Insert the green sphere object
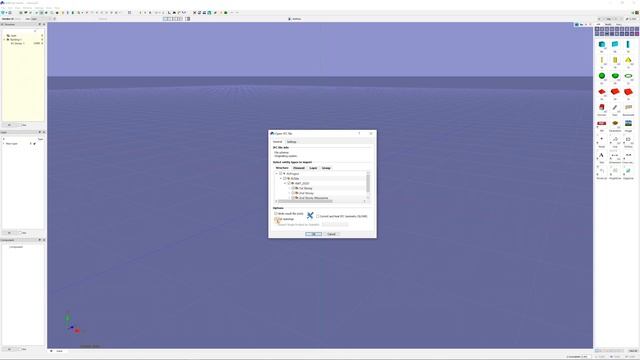This screenshot has width=640, height=360. point(602,76)
